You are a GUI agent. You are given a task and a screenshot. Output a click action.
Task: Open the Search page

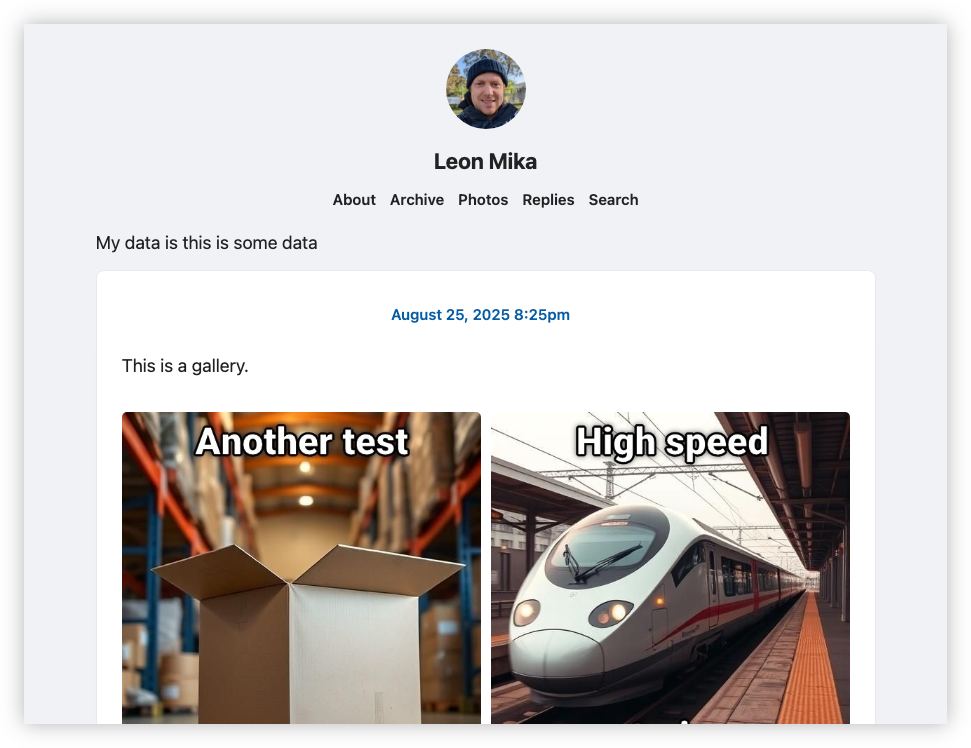[x=613, y=200]
